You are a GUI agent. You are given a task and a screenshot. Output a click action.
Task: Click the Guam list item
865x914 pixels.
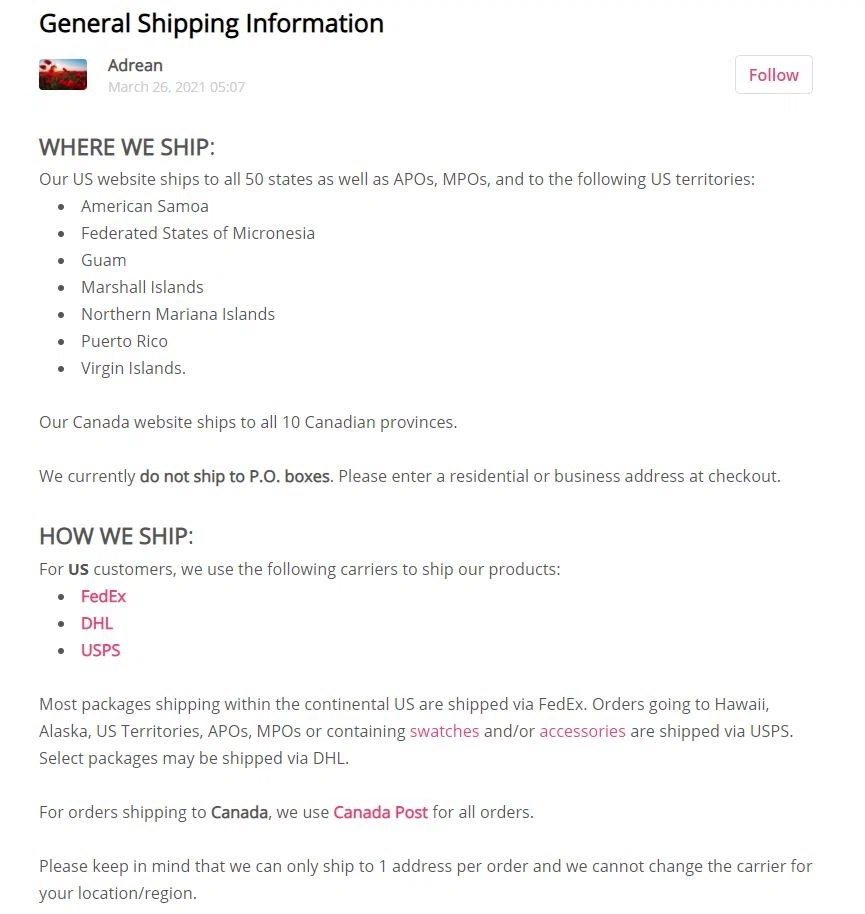[x=104, y=260]
